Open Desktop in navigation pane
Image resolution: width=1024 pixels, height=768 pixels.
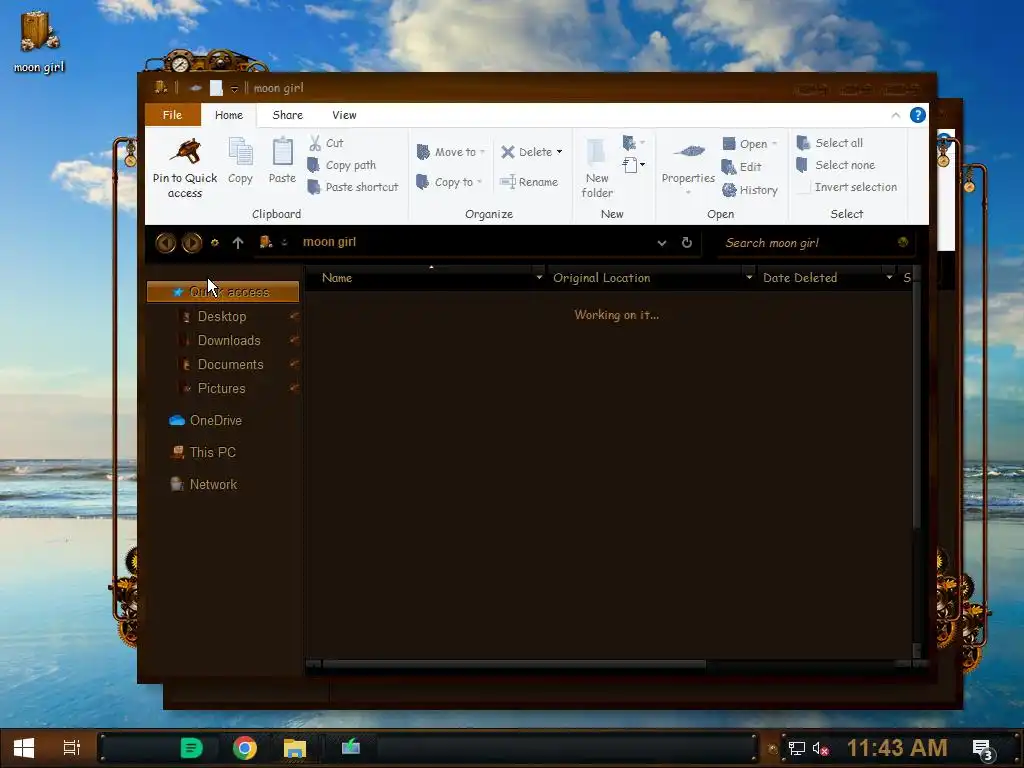pos(222,317)
